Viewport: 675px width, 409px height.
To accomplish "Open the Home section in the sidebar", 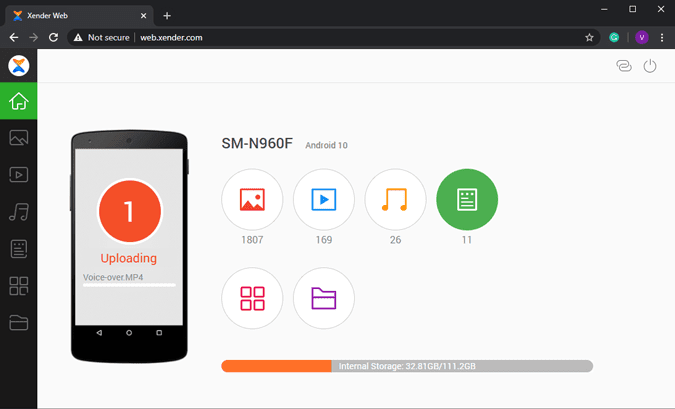I will point(19,101).
